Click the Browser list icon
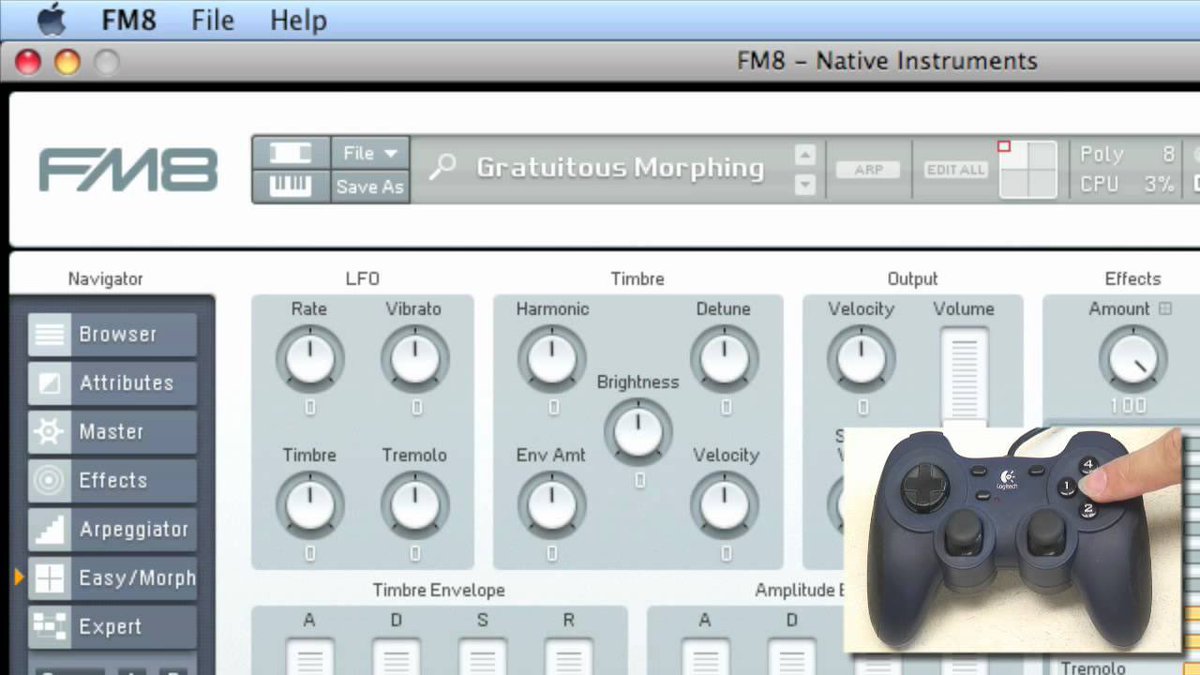 49,335
